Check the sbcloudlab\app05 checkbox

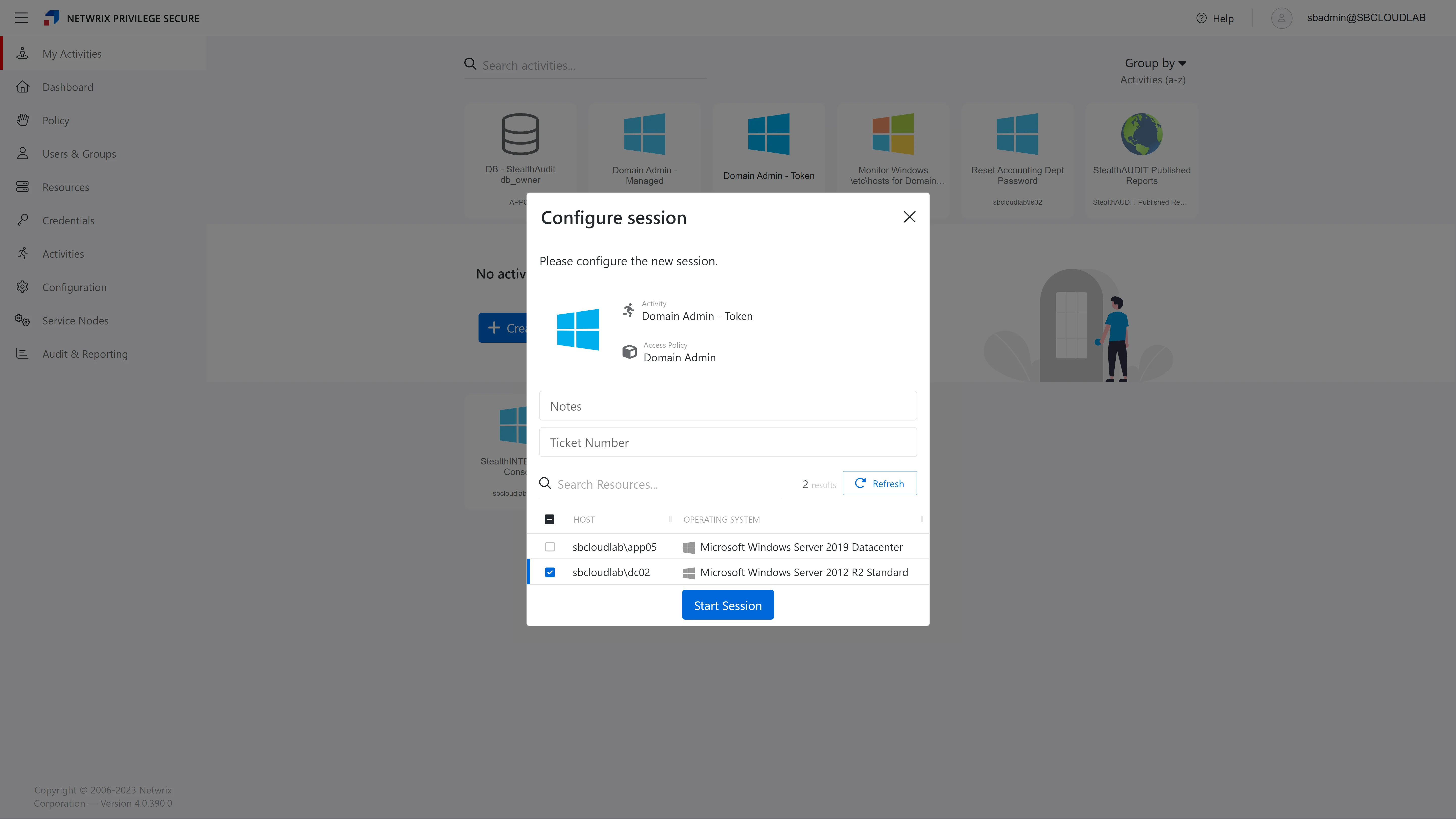coord(550,547)
